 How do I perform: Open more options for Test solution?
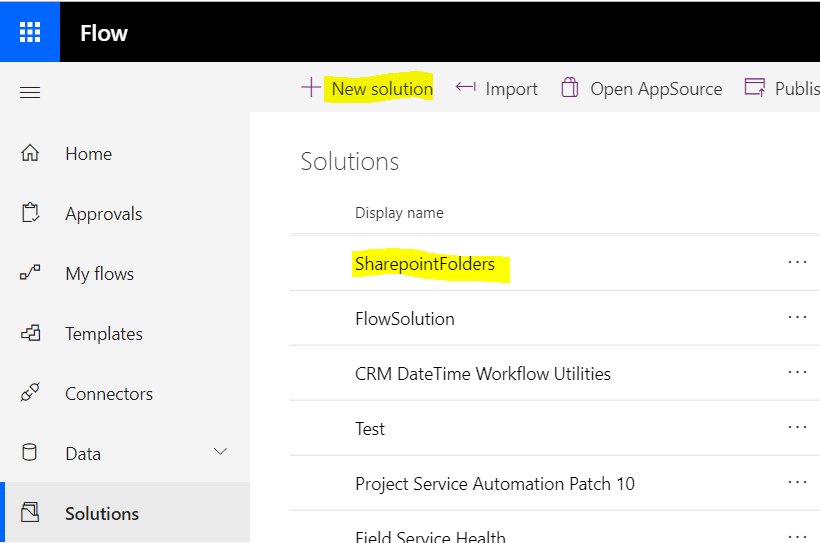(797, 427)
